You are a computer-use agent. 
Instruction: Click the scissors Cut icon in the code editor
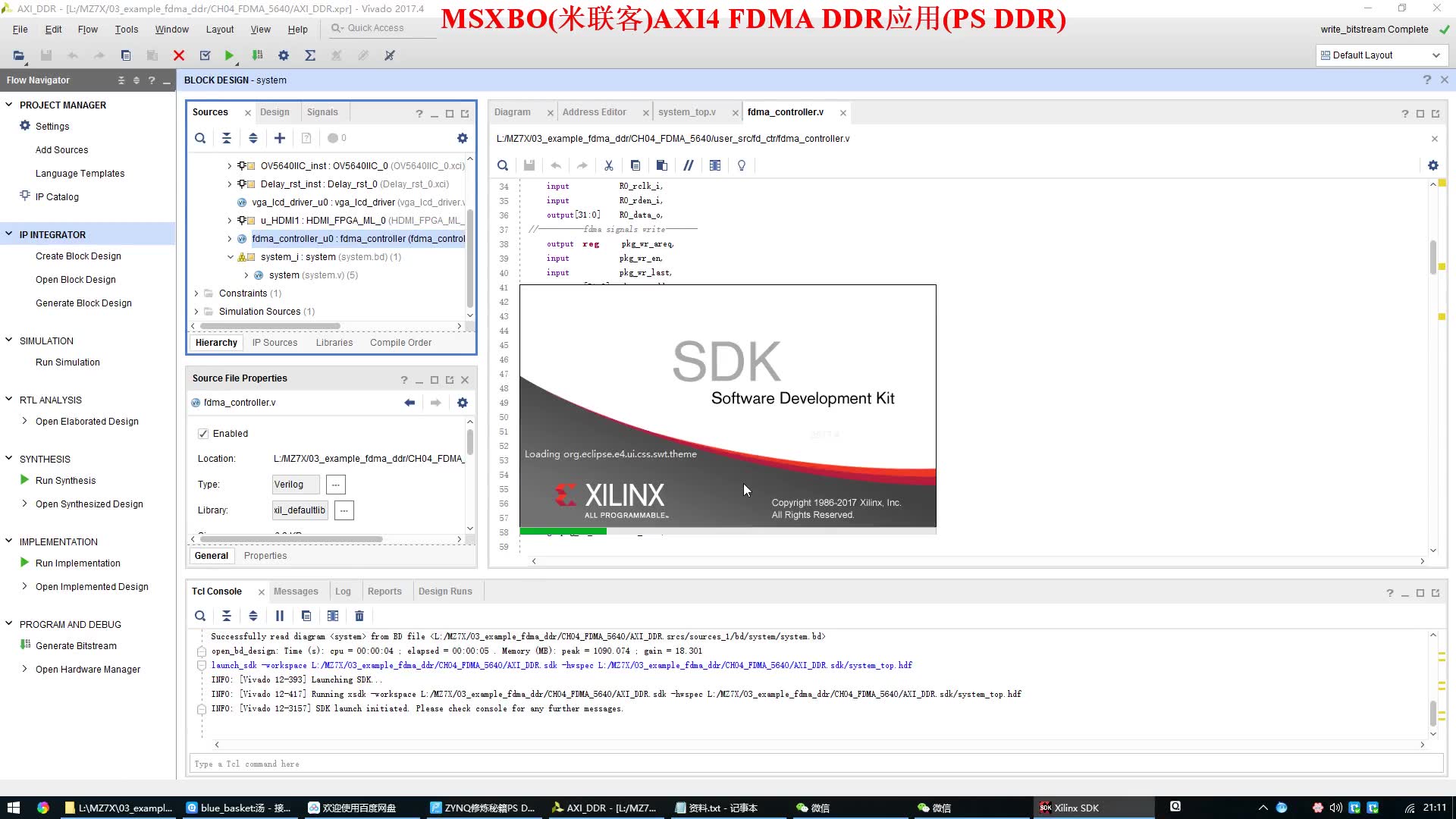click(609, 165)
